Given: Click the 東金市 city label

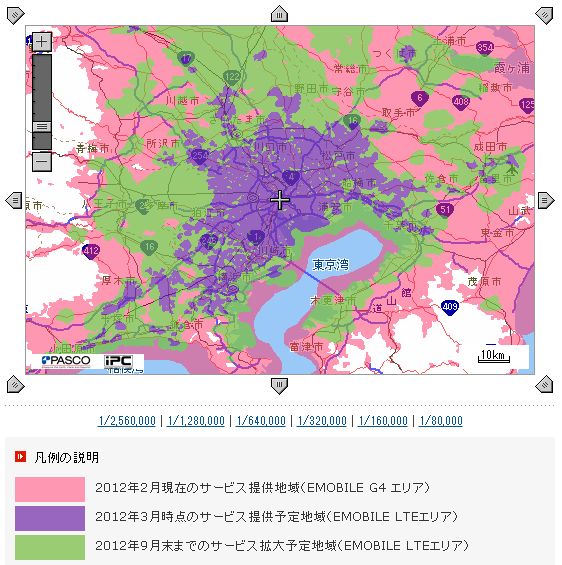Looking at the screenshot, I should 498,233.
